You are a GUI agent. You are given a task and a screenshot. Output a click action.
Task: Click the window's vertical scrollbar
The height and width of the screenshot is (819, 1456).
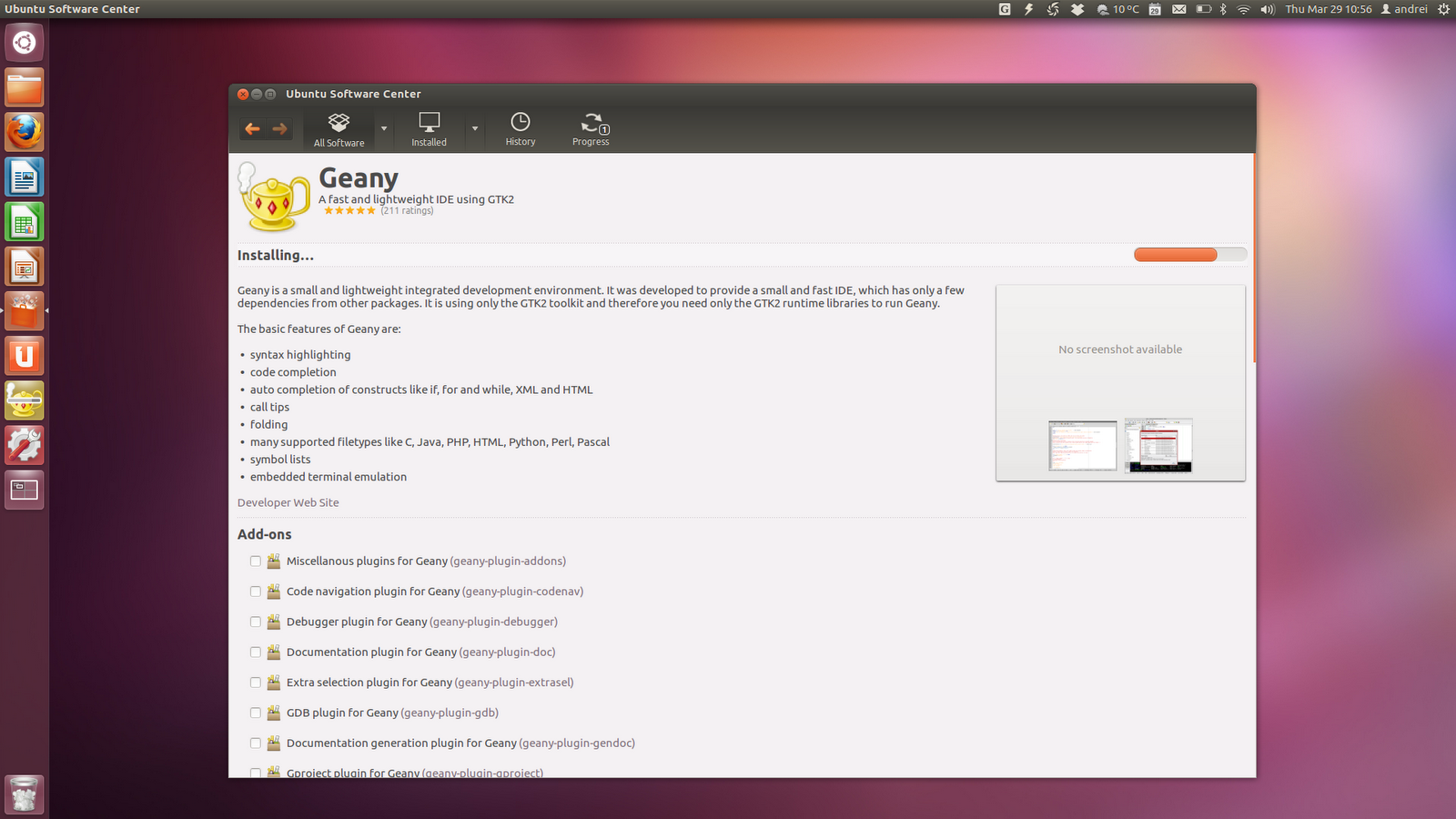(x=1254, y=258)
